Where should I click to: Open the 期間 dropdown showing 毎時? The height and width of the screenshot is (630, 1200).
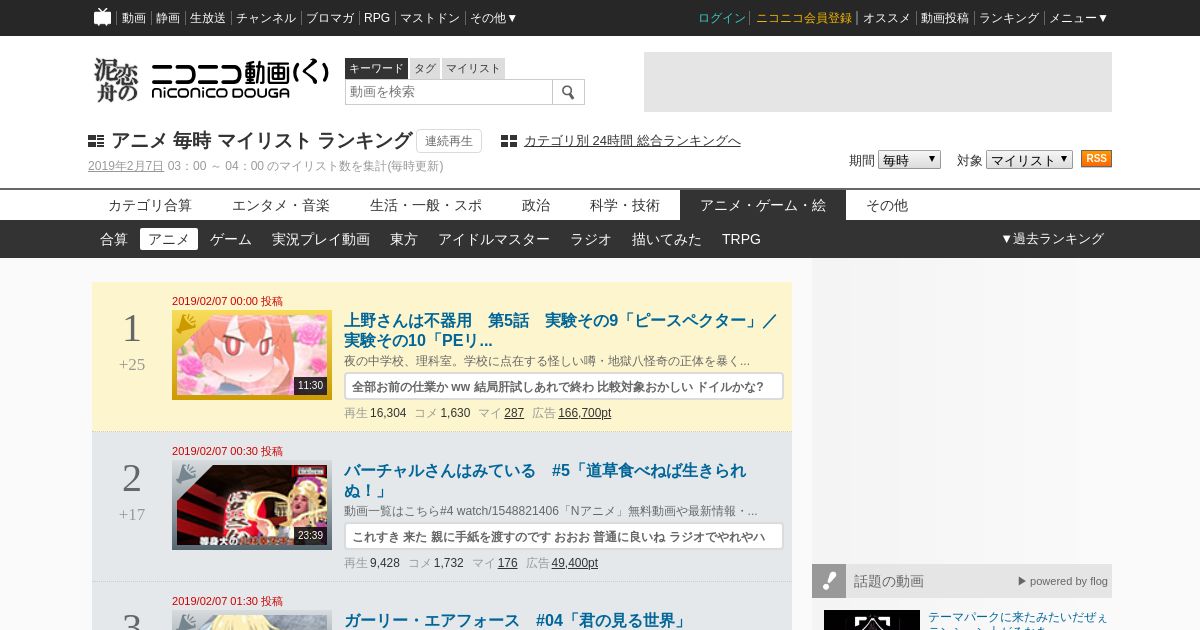point(909,160)
